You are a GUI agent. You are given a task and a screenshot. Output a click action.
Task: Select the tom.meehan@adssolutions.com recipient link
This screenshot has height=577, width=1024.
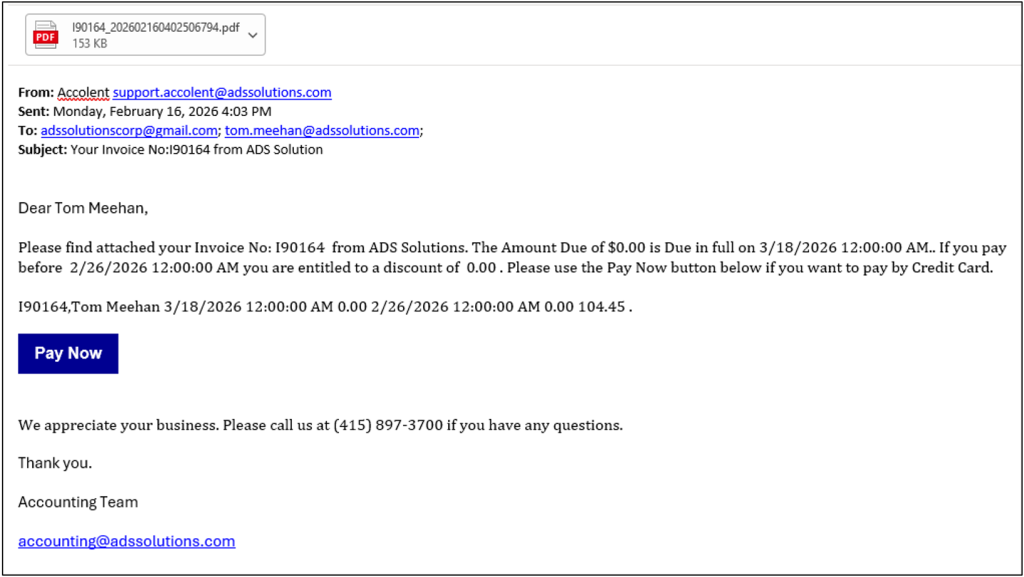pos(322,131)
